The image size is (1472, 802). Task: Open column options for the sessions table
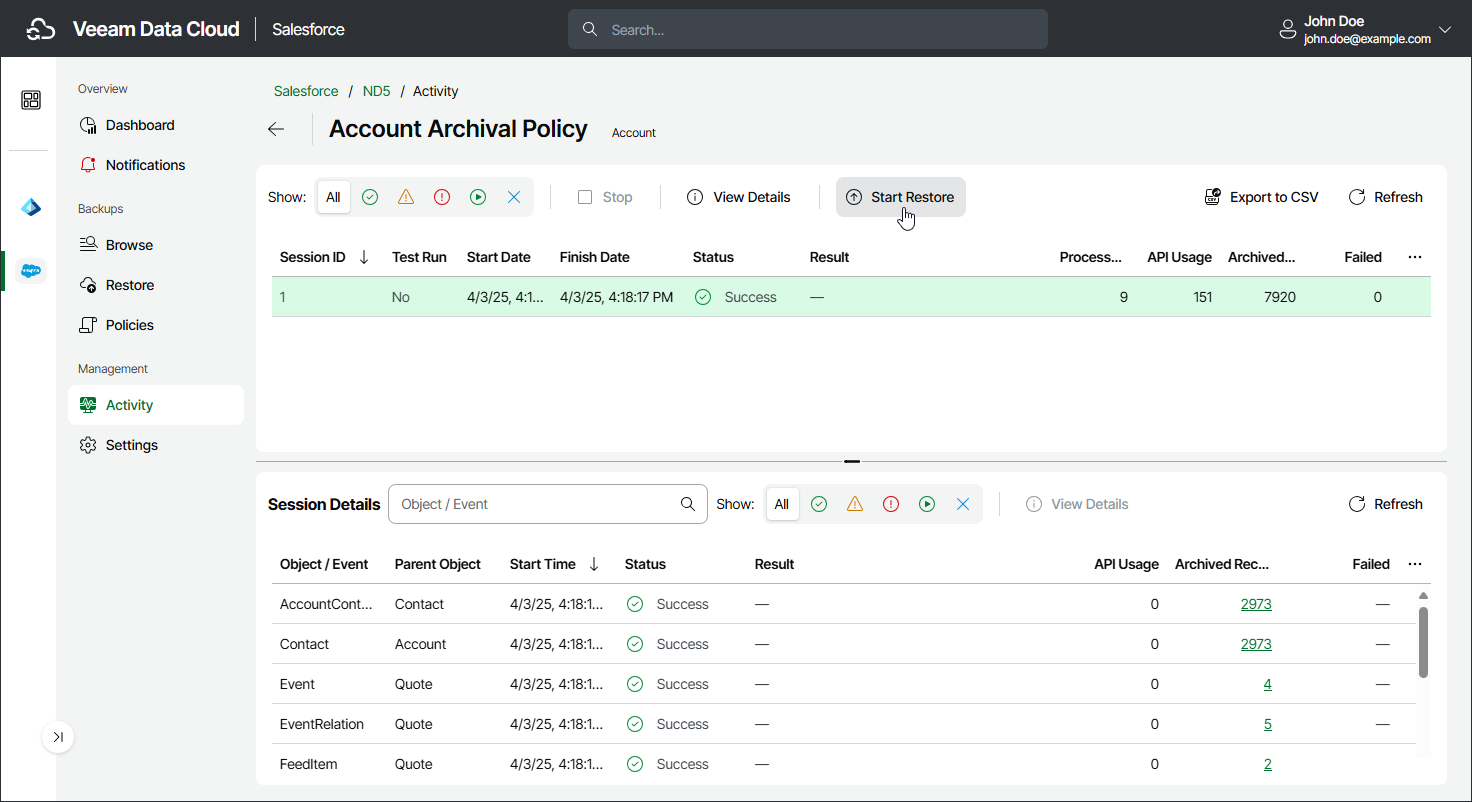click(x=1415, y=257)
